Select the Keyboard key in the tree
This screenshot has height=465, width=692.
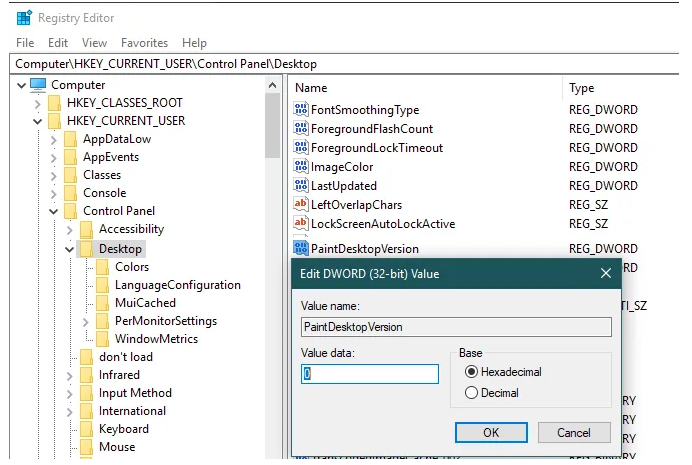click(x=124, y=429)
